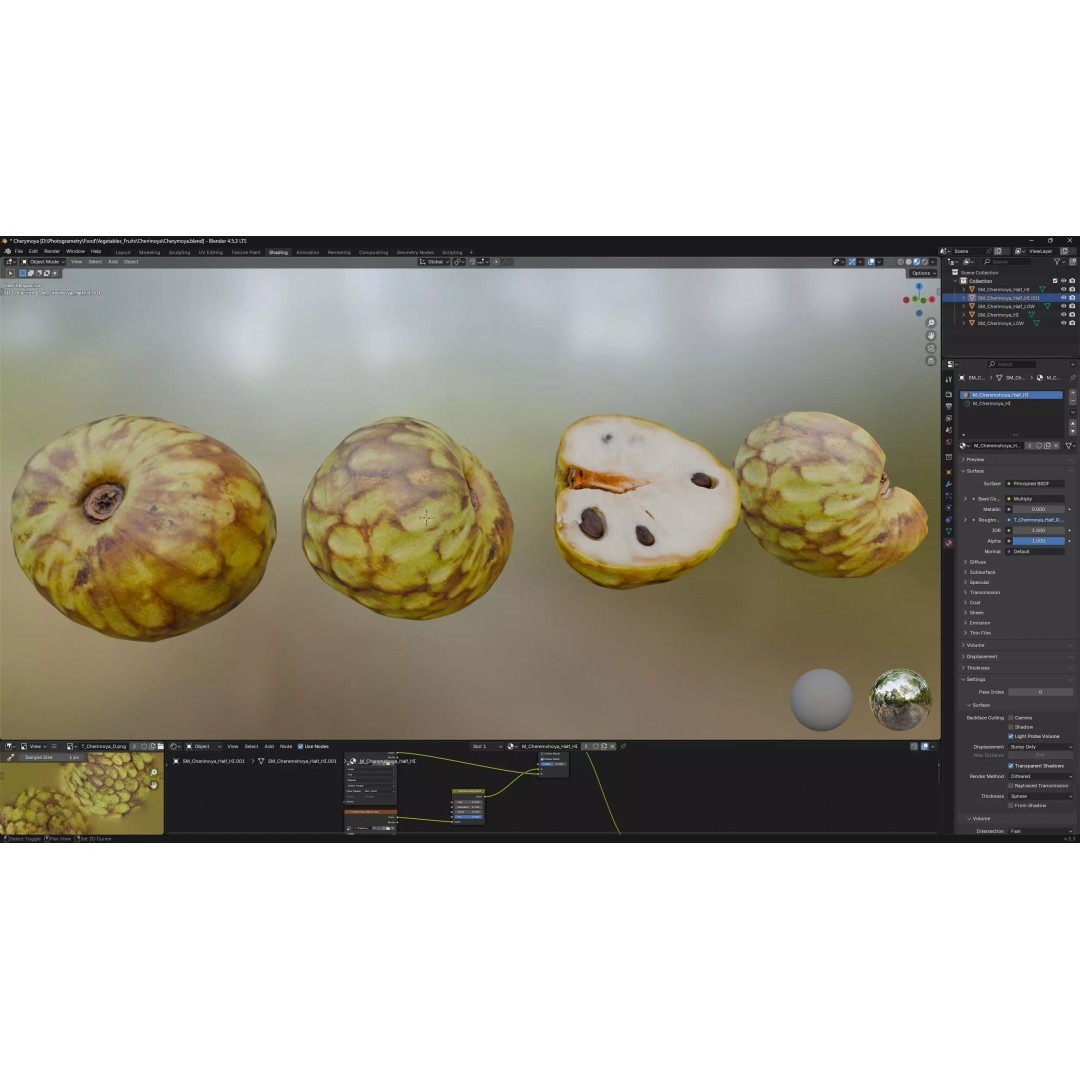Screen dimensions: 1080x1080
Task: Hide SM_Cherimoya_LOW with eye icon
Action: pyautogui.click(x=1063, y=322)
